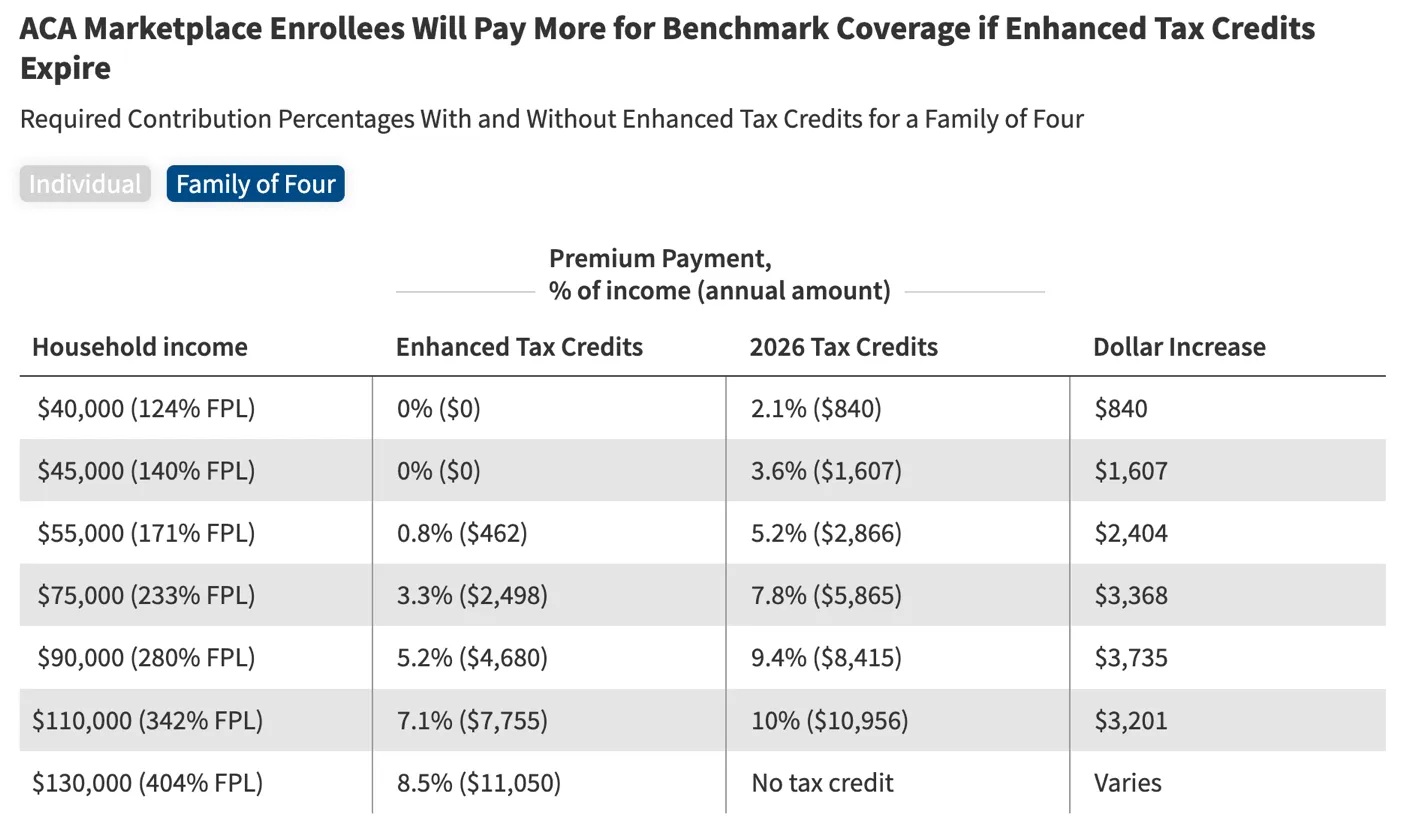Click the 'Varies' dollar increase cell

pos(1127,782)
